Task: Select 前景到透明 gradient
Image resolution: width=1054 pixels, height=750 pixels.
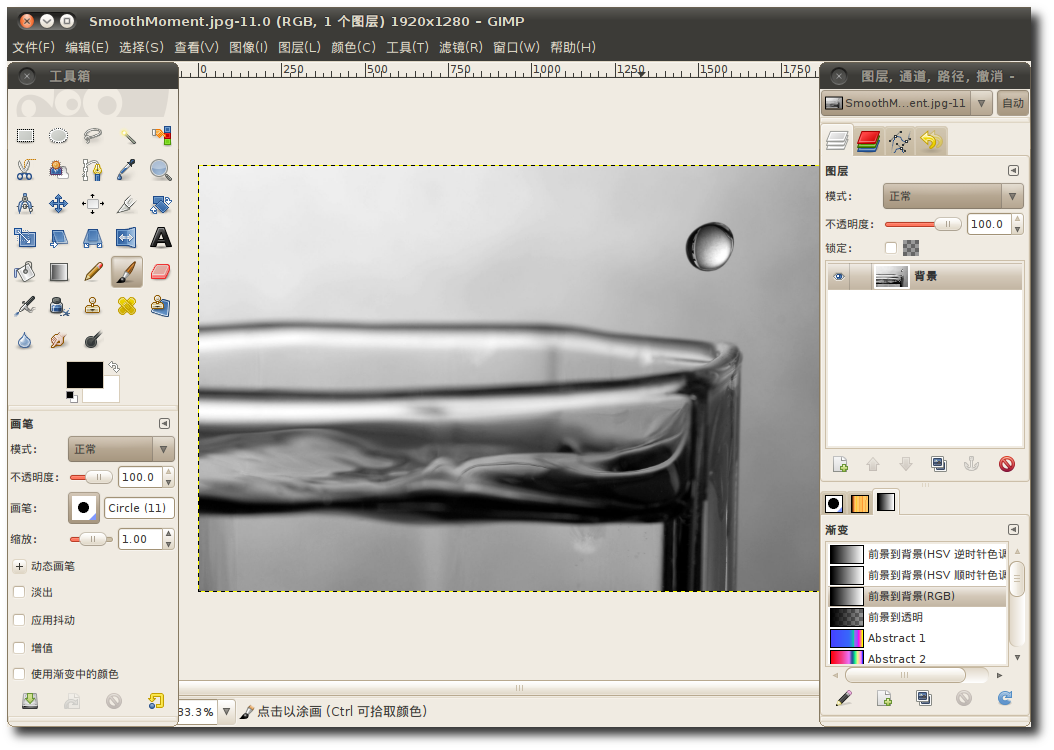Action: pos(917,617)
